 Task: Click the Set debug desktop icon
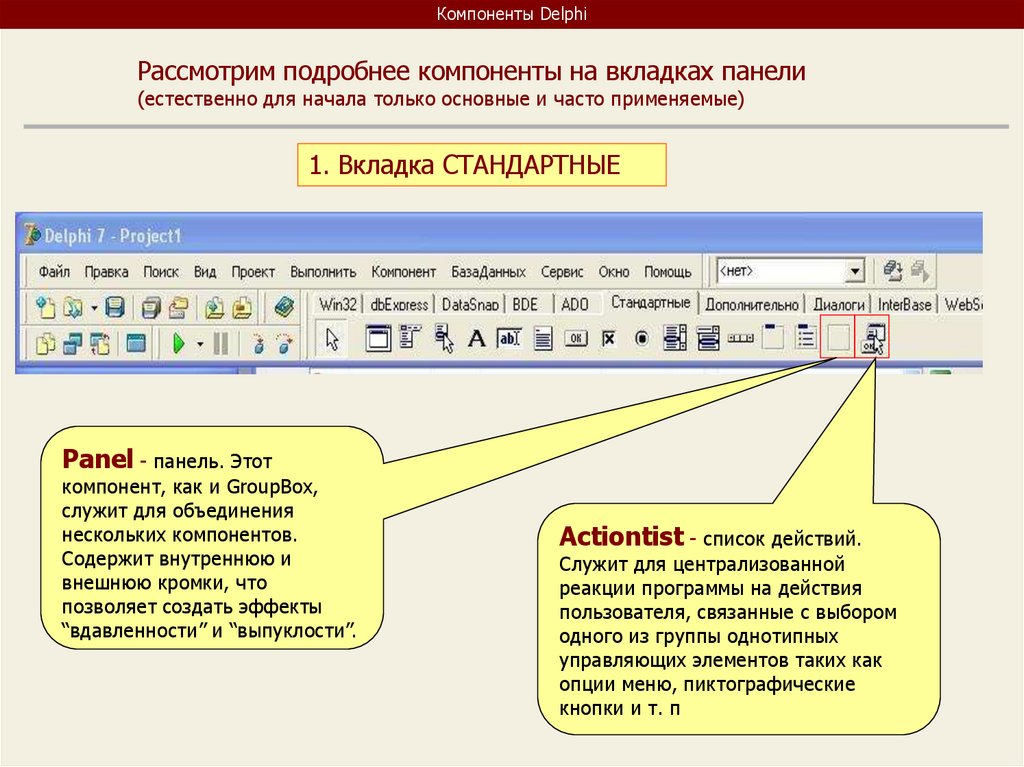920,270
